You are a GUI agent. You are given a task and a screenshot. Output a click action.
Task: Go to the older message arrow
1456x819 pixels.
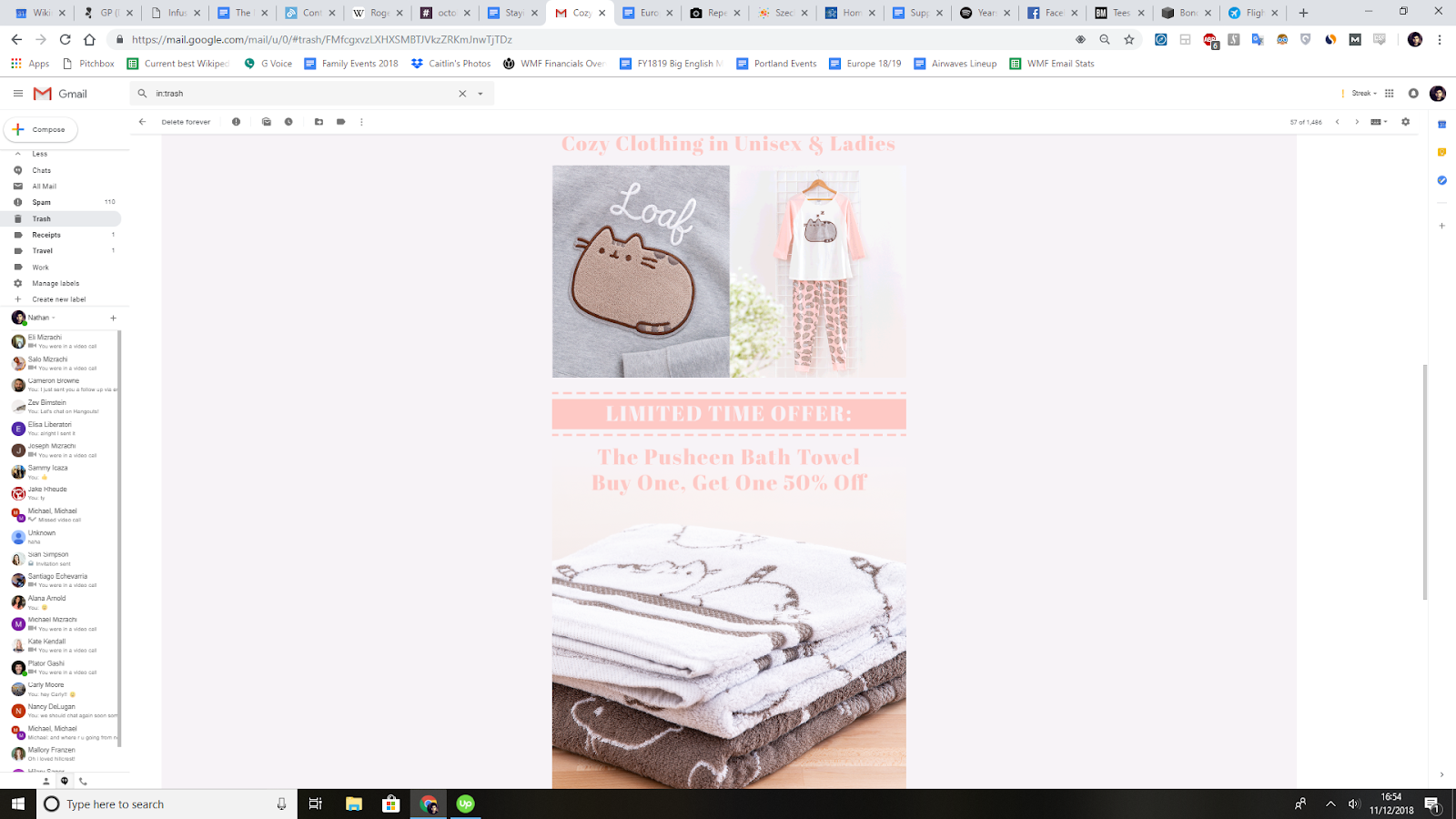point(1357,122)
